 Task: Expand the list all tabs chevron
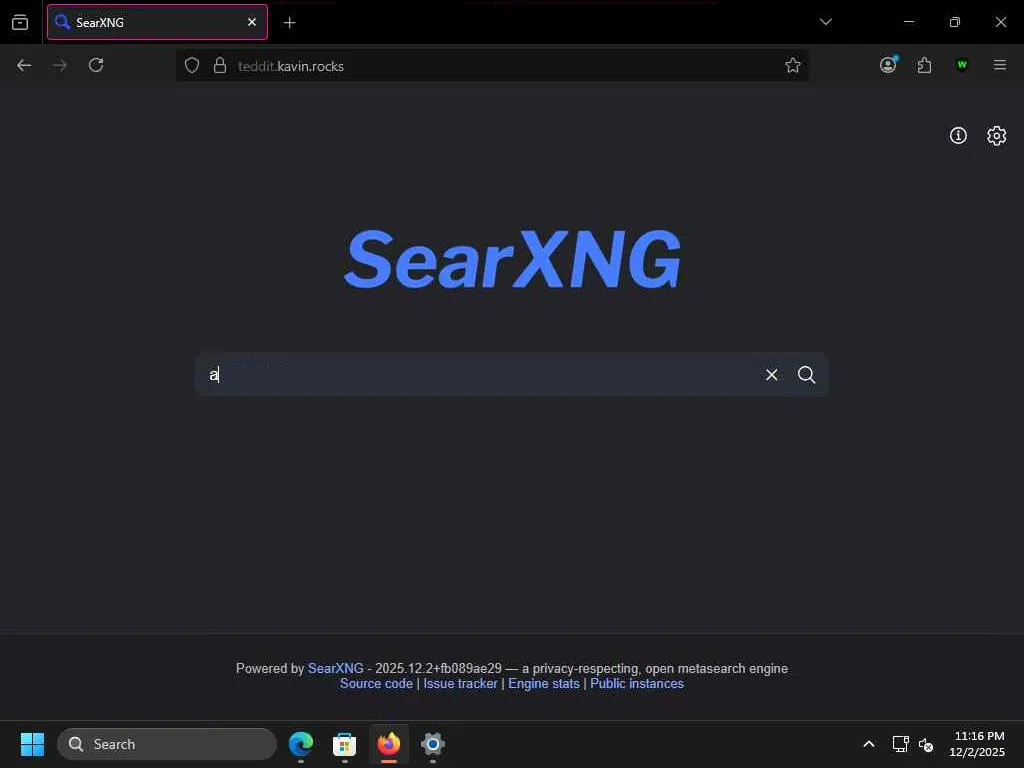click(x=825, y=22)
